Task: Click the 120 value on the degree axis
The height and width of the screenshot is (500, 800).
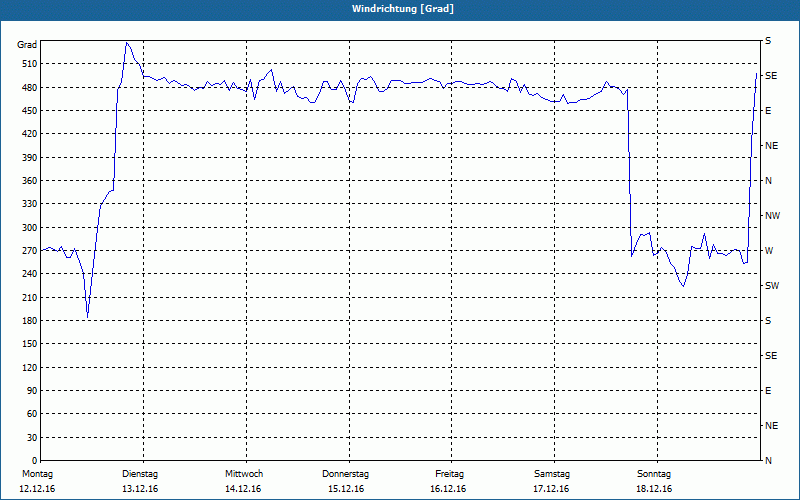Action: coord(30,367)
